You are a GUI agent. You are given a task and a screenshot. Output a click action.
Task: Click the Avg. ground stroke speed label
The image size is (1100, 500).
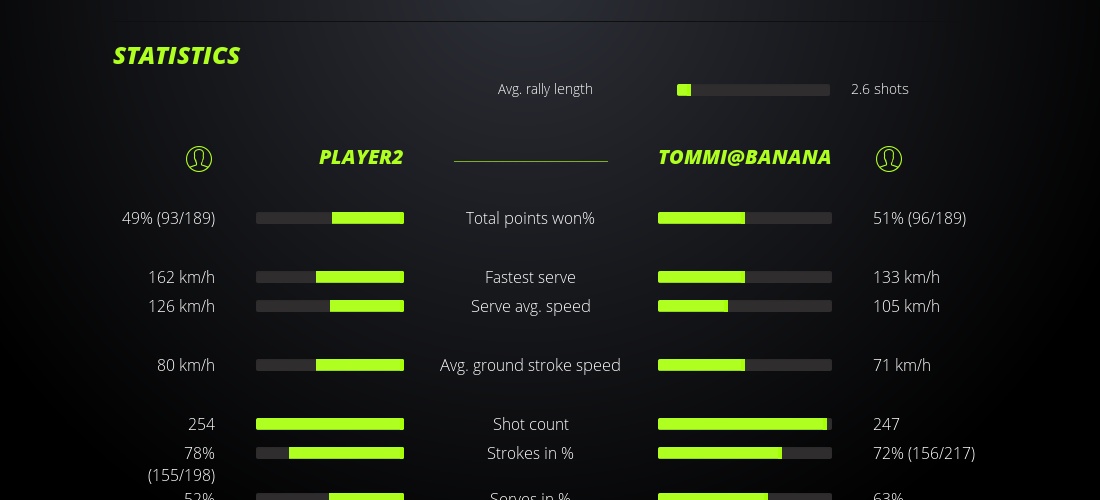click(x=530, y=365)
